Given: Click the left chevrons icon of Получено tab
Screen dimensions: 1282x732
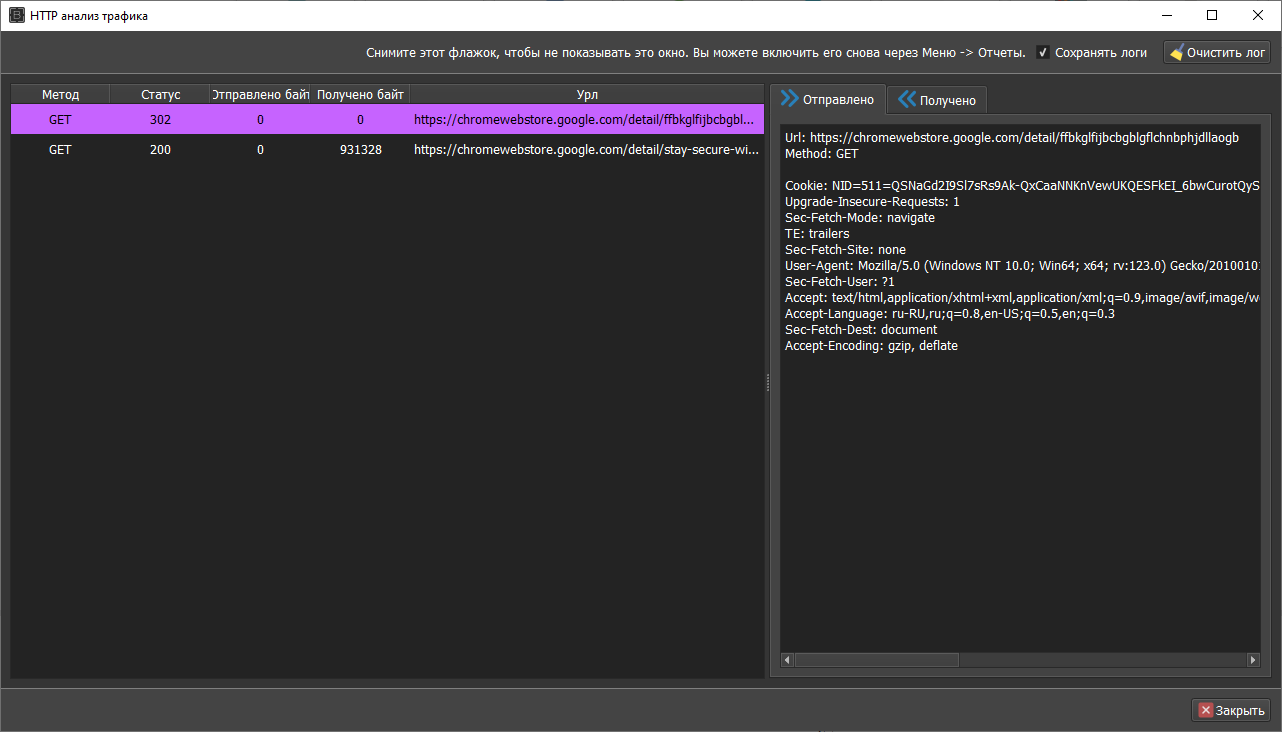Looking at the screenshot, I should (x=906, y=99).
